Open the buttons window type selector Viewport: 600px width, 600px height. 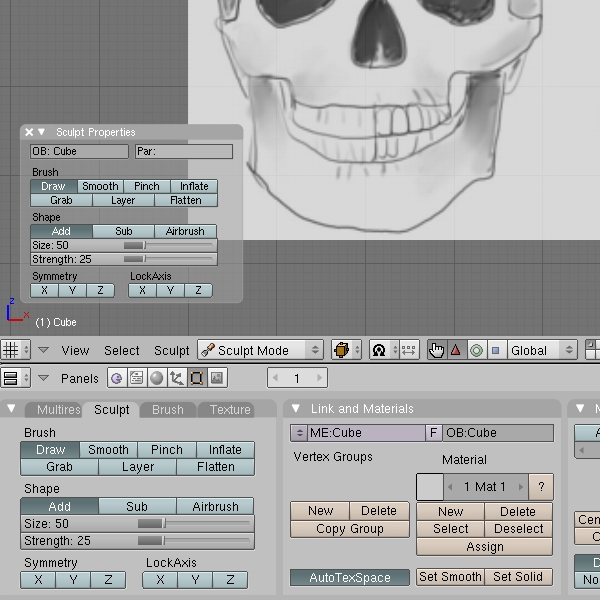[15, 378]
